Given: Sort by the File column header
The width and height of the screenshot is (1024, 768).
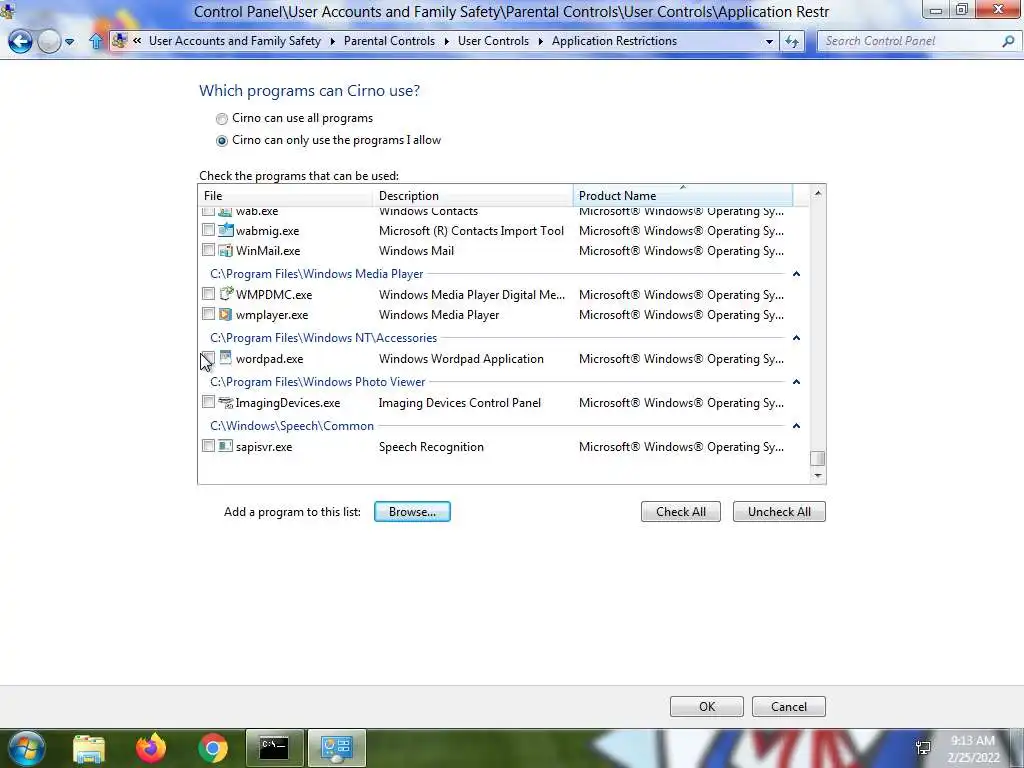Looking at the screenshot, I should point(285,195).
